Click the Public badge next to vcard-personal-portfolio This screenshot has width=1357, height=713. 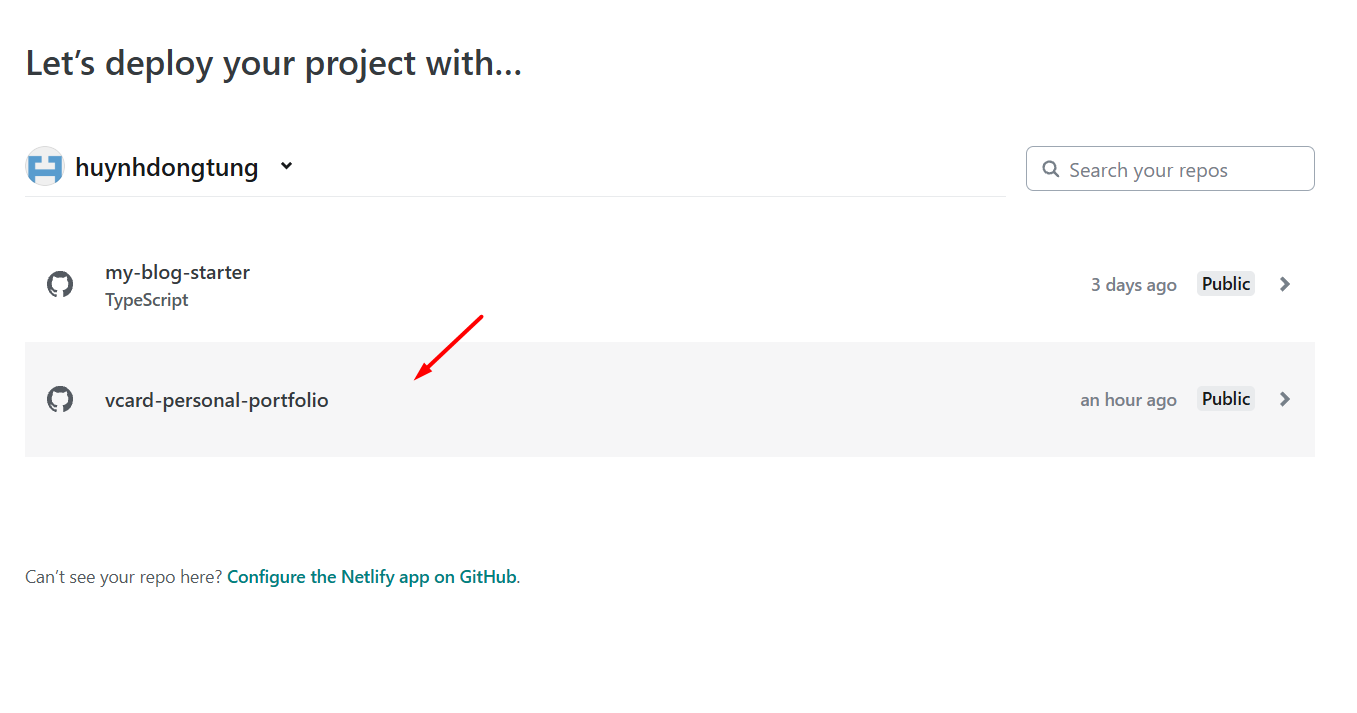[1225, 398]
